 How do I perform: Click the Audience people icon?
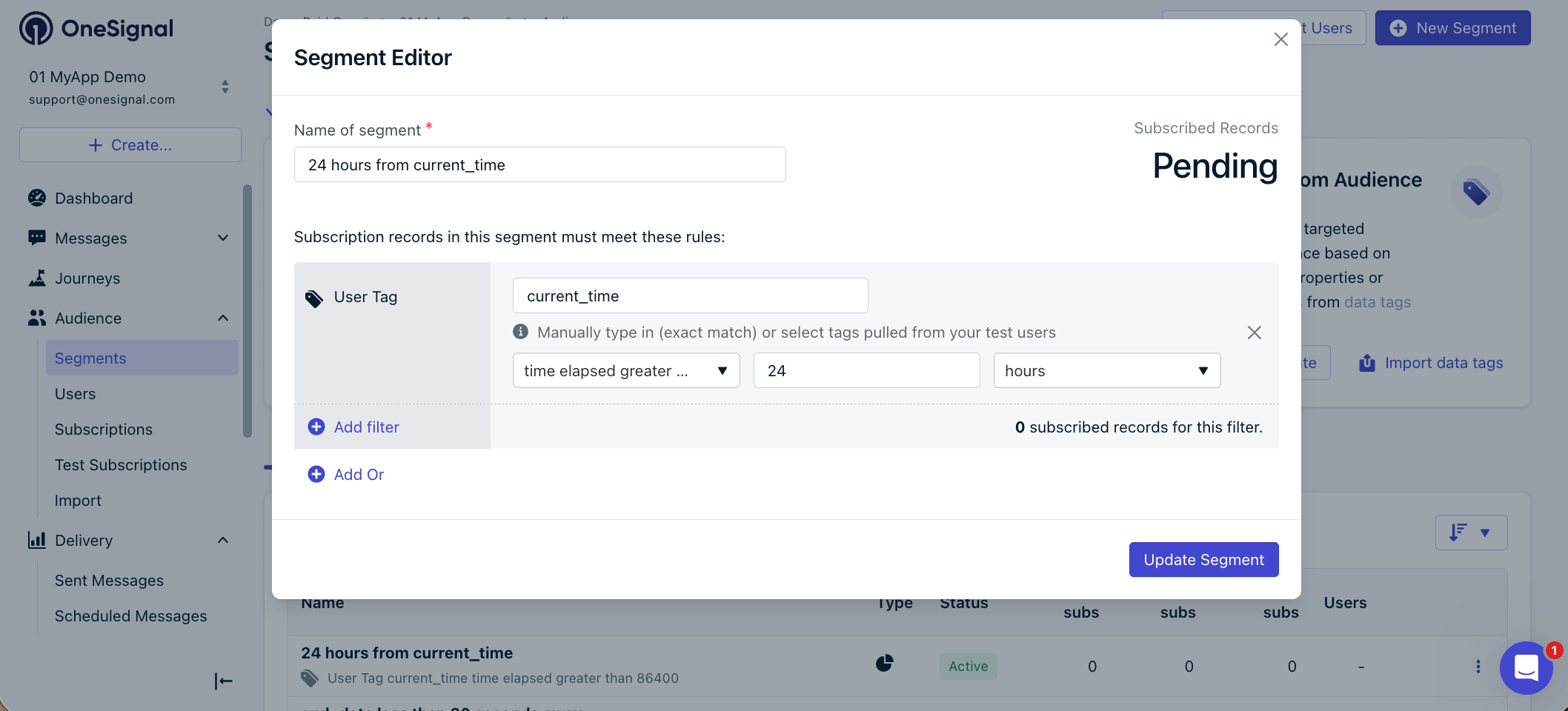click(x=37, y=318)
